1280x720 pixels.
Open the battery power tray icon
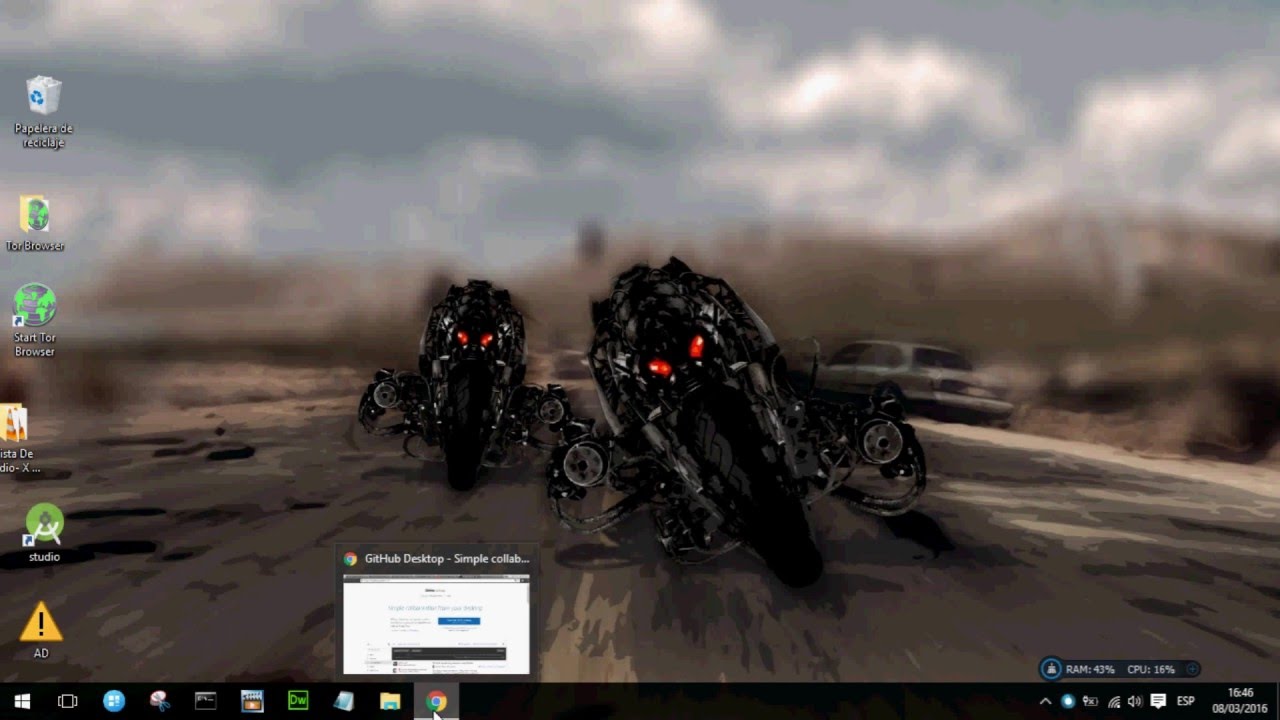1091,701
